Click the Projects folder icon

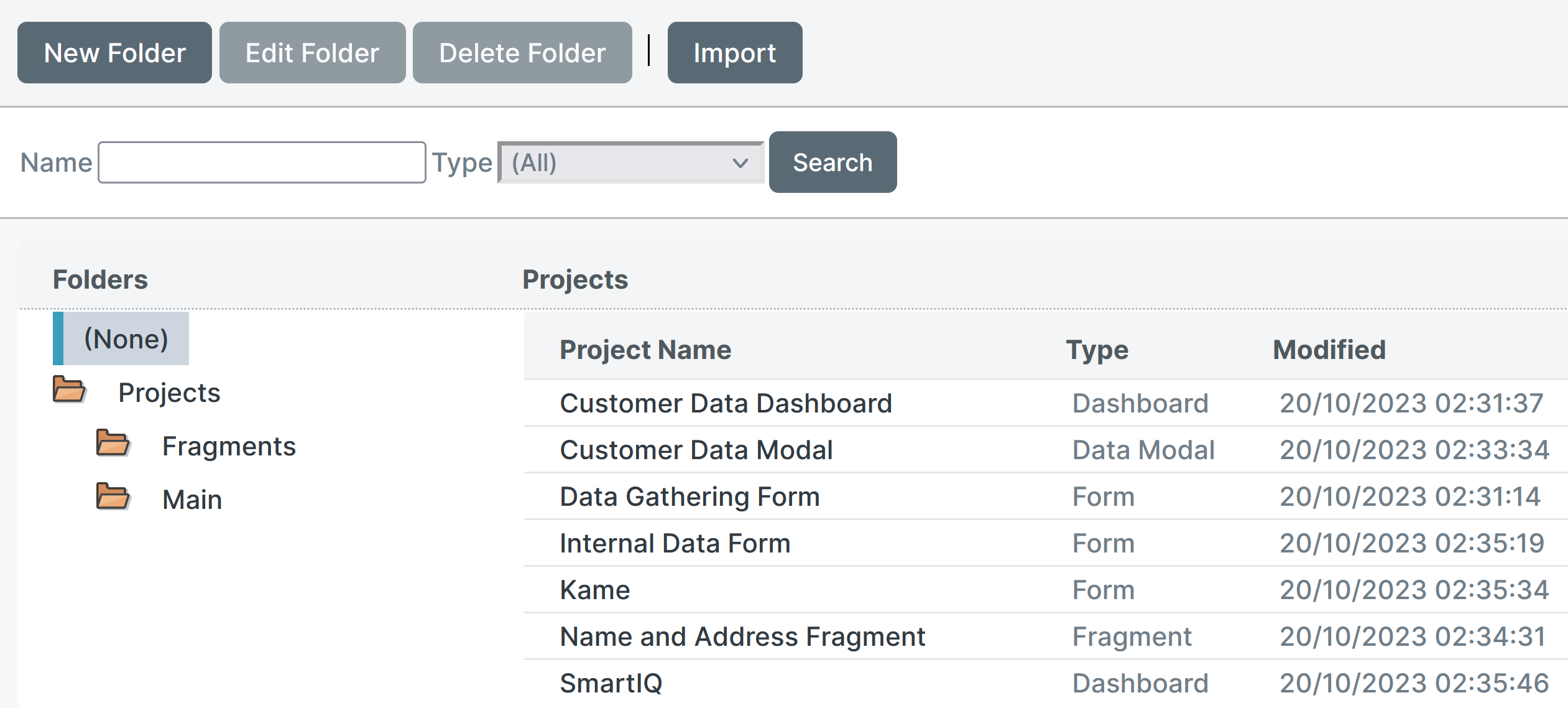(68, 390)
